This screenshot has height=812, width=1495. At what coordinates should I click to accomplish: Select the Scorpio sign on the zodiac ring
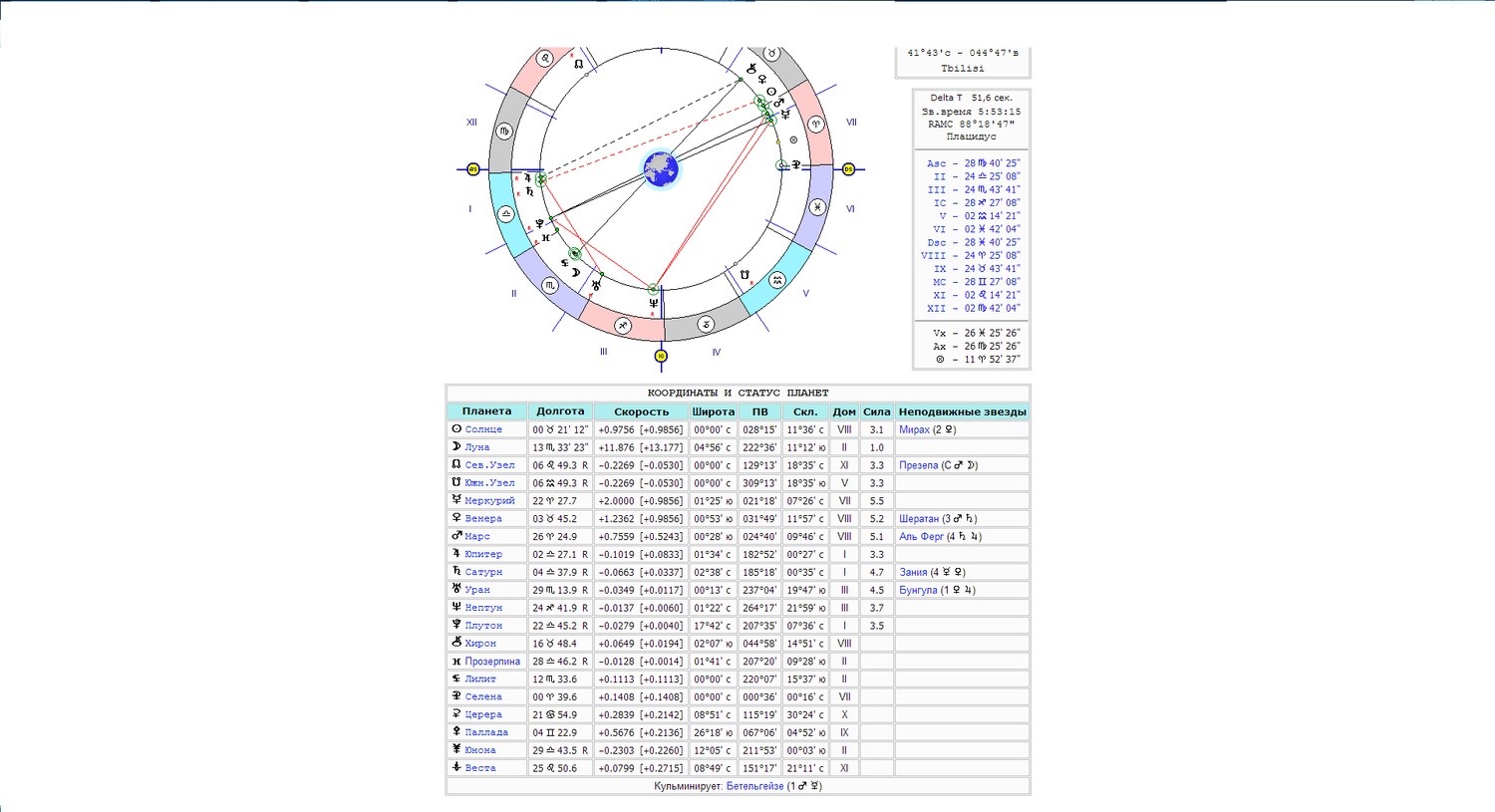click(549, 285)
